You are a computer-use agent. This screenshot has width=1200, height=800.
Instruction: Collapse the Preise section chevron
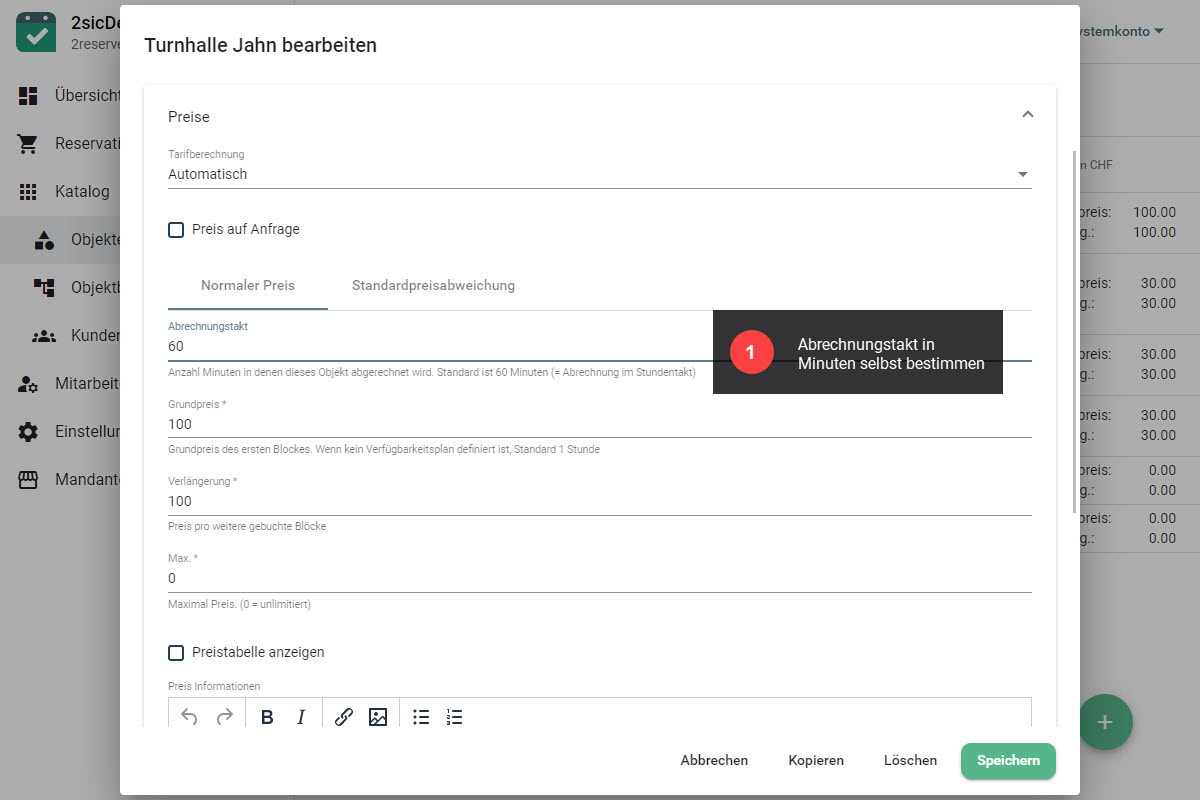coord(1027,115)
